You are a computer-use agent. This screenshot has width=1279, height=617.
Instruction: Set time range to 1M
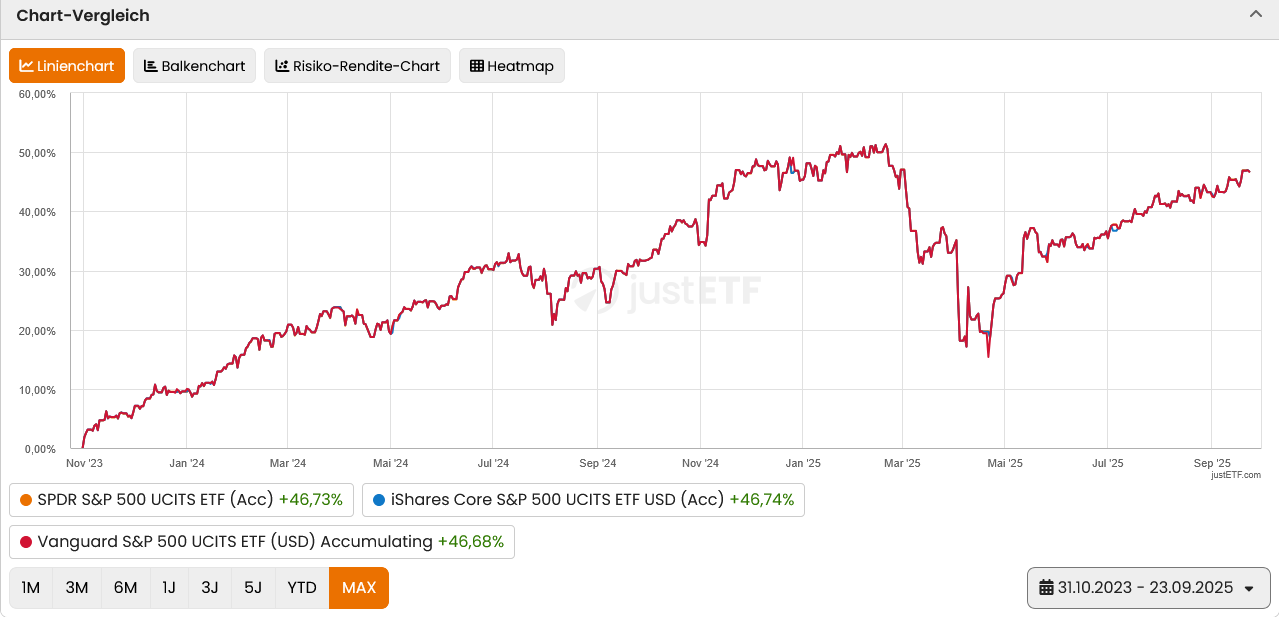click(x=31, y=588)
